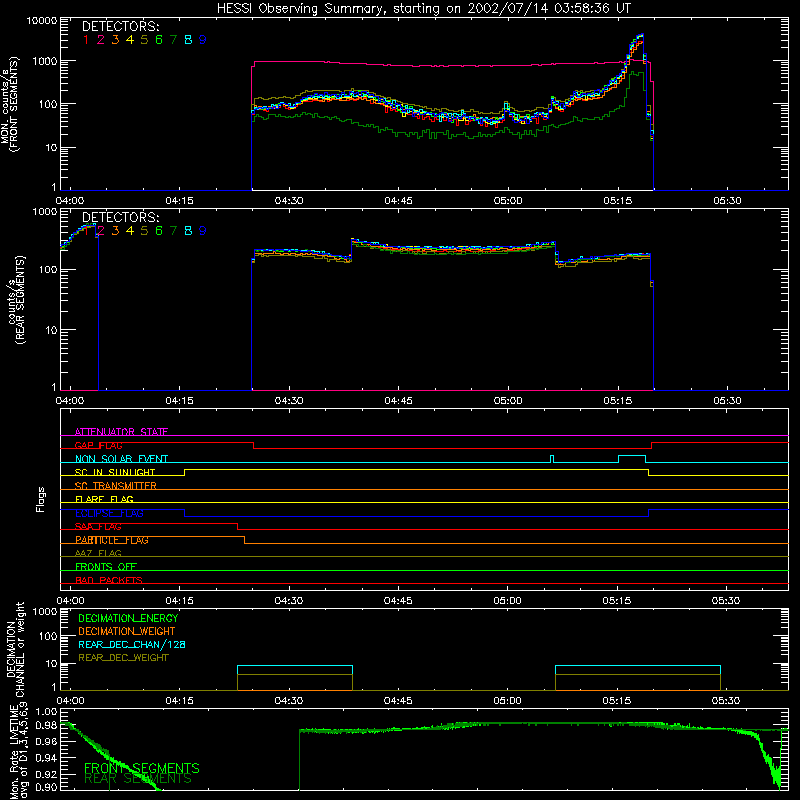Click 'DETECTORS:' legend in front segments plot

[121, 26]
